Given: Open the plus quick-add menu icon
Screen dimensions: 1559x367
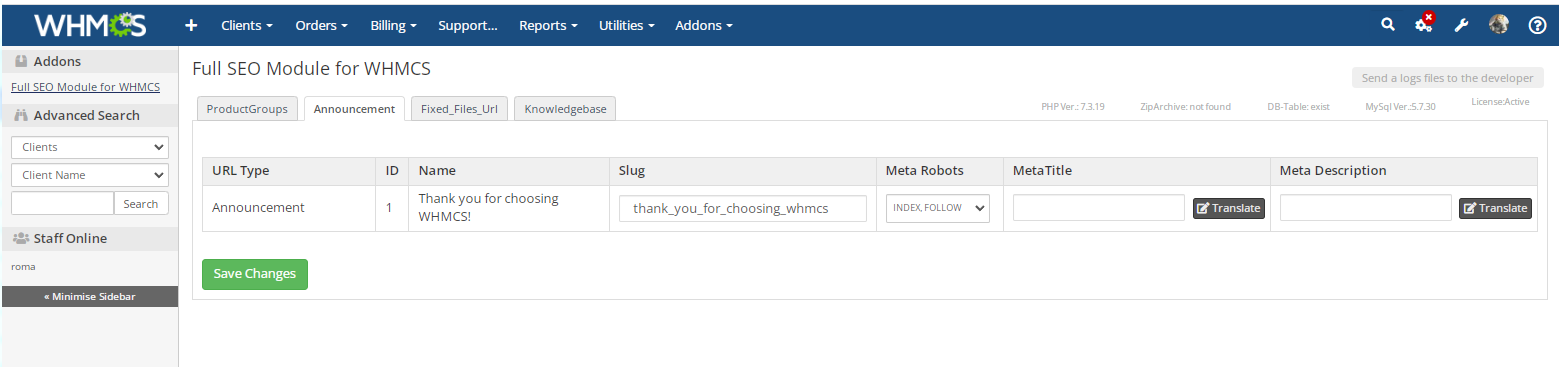Looking at the screenshot, I should coord(192,25).
